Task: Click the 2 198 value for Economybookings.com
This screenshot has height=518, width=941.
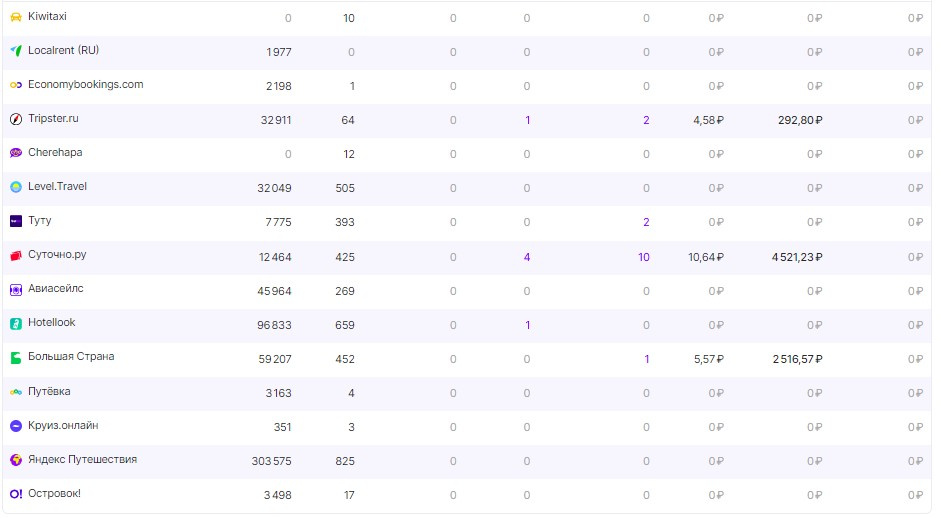Action: click(x=278, y=86)
